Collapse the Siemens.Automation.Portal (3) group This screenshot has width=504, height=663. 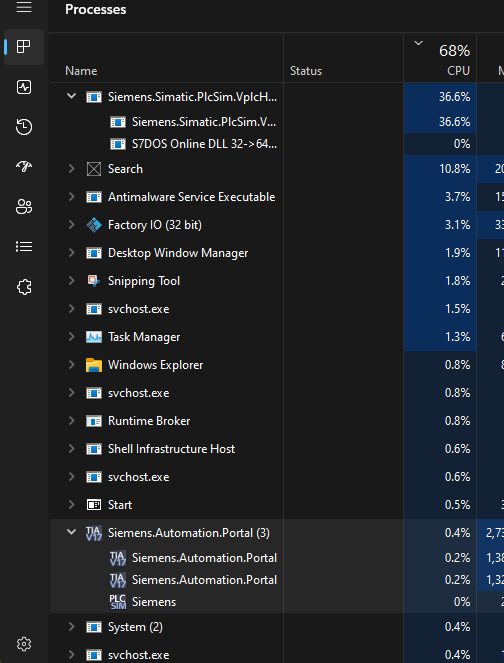tap(71, 532)
